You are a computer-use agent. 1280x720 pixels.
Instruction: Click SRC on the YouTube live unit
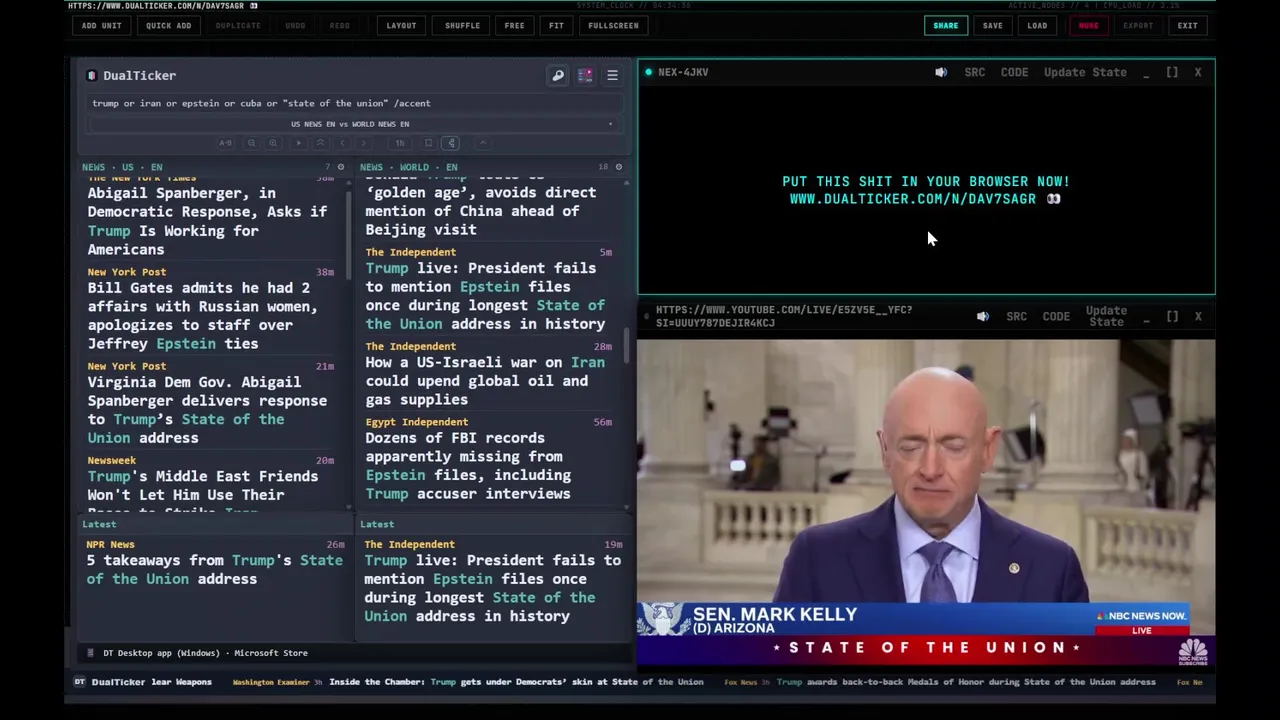coord(1017,316)
